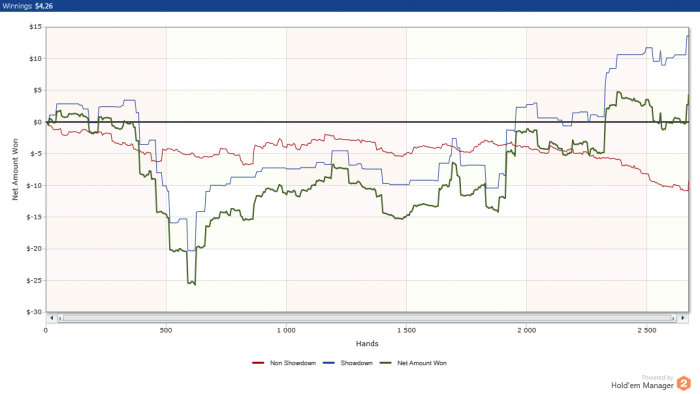700x394 pixels.
Task: Click the 1 000 hands x-axis label
Action: coord(286,331)
